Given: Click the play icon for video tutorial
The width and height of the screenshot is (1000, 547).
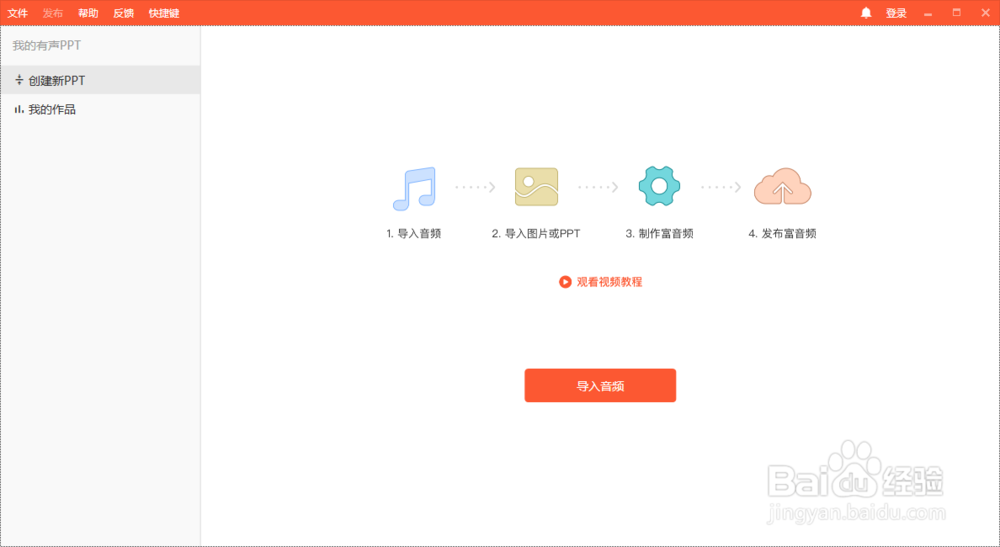Looking at the screenshot, I should tap(565, 282).
